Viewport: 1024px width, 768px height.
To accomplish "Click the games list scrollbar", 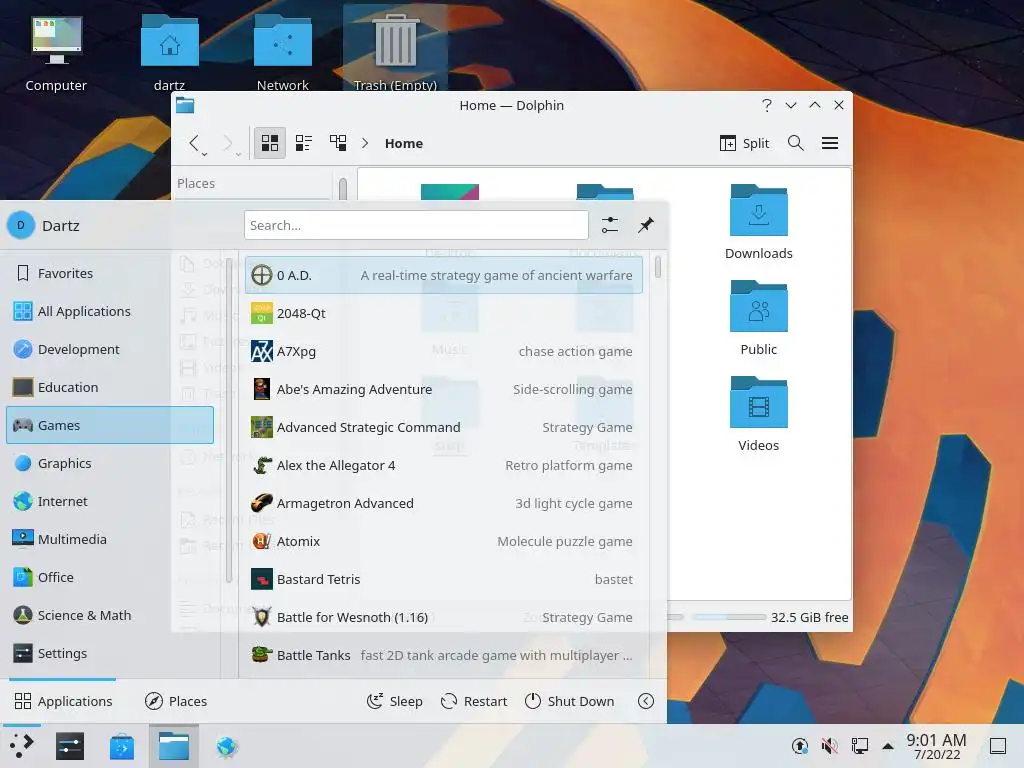I will click(x=658, y=266).
